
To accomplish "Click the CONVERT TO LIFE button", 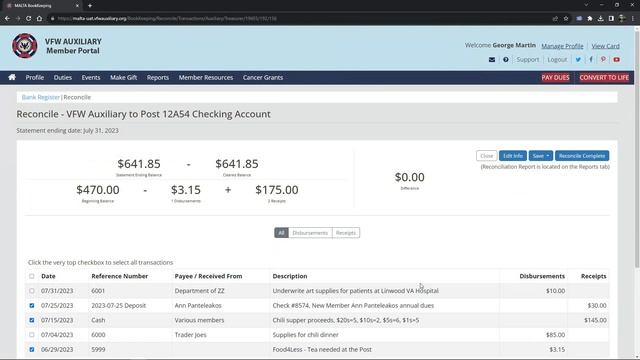I will (x=604, y=78).
